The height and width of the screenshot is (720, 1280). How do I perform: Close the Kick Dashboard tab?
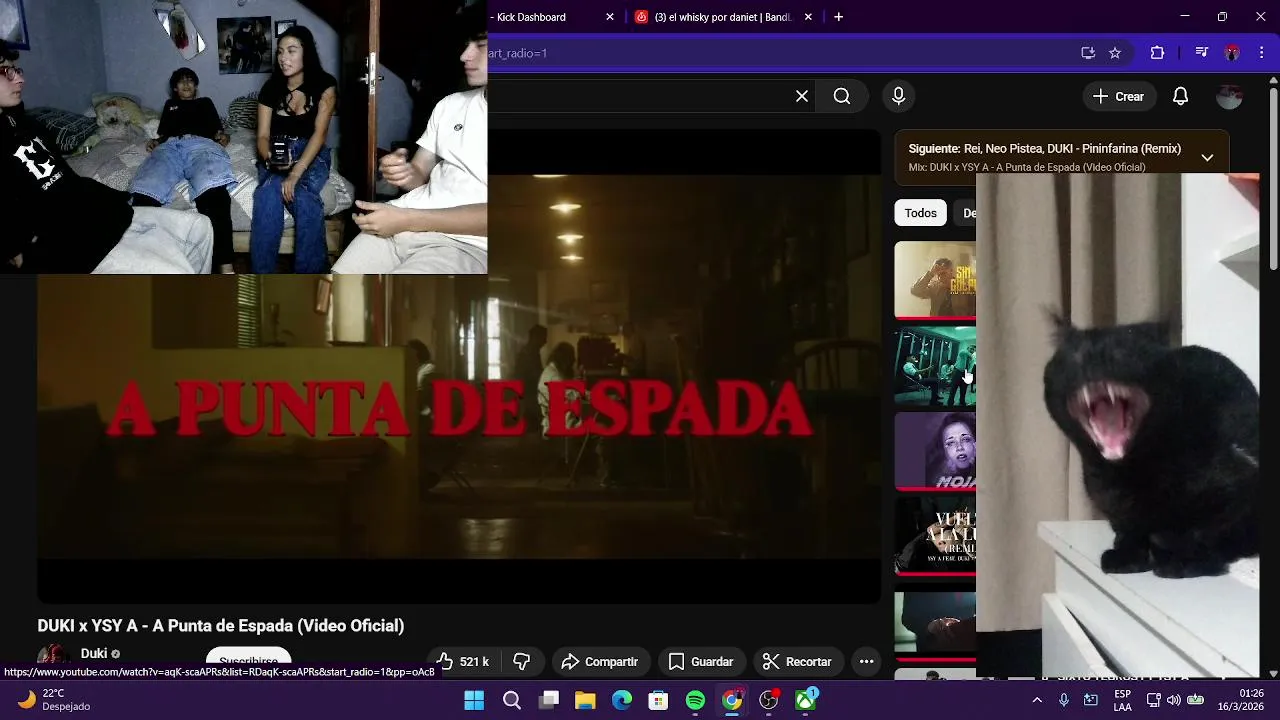click(x=610, y=17)
